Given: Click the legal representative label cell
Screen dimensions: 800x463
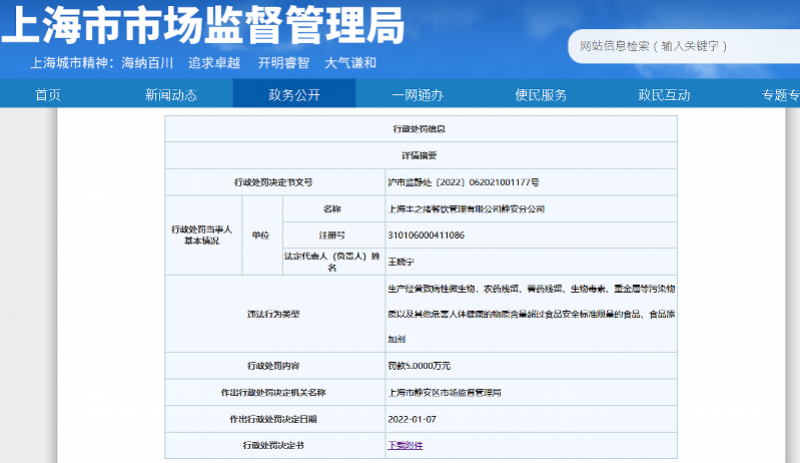Looking at the screenshot, I should 334,262.
